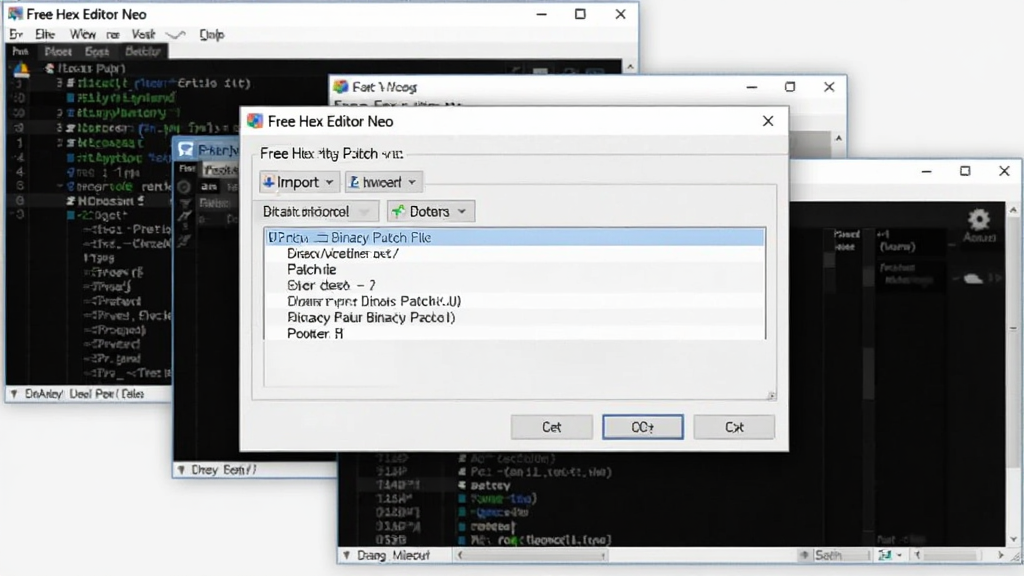This screenshot has width=1024, height=576.
Task: Select the 'Patchrie' list row
Action: pyautogui.click(x=515, y=269)
